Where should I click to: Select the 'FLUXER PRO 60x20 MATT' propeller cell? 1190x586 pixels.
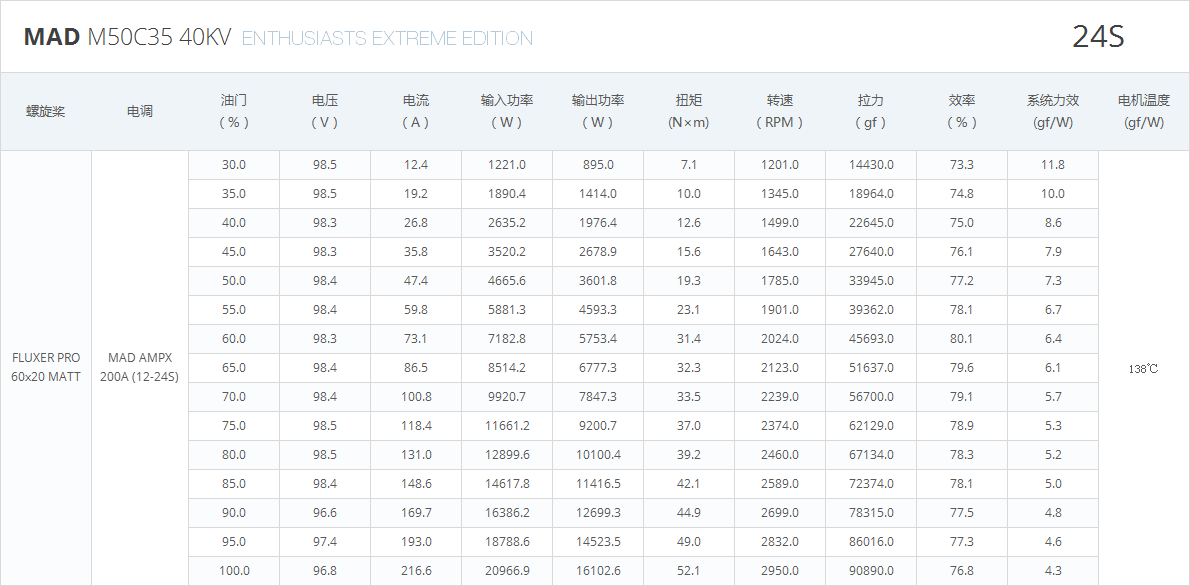pos(46,367)
